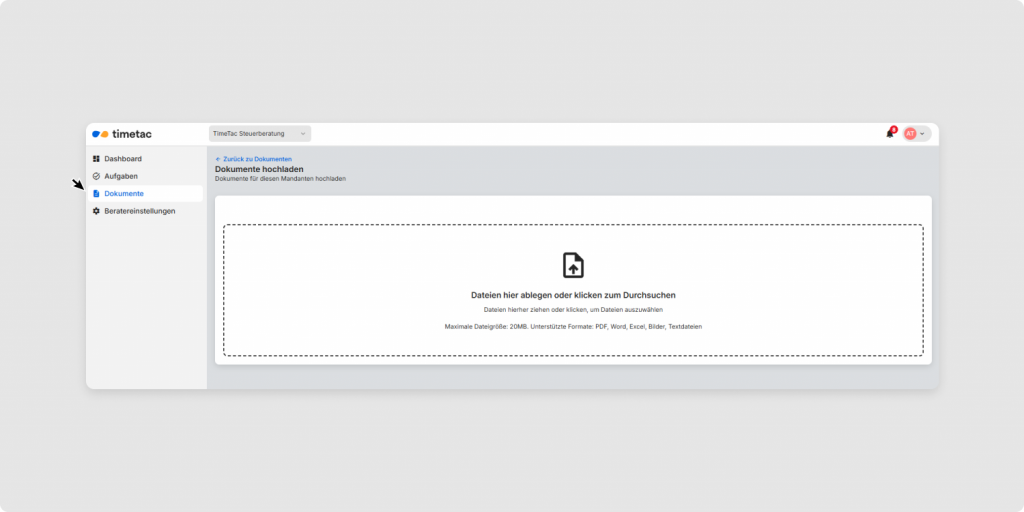Click the Dokumente file icon in sidebar
The image size is (1024, 512).
point(96,194)
